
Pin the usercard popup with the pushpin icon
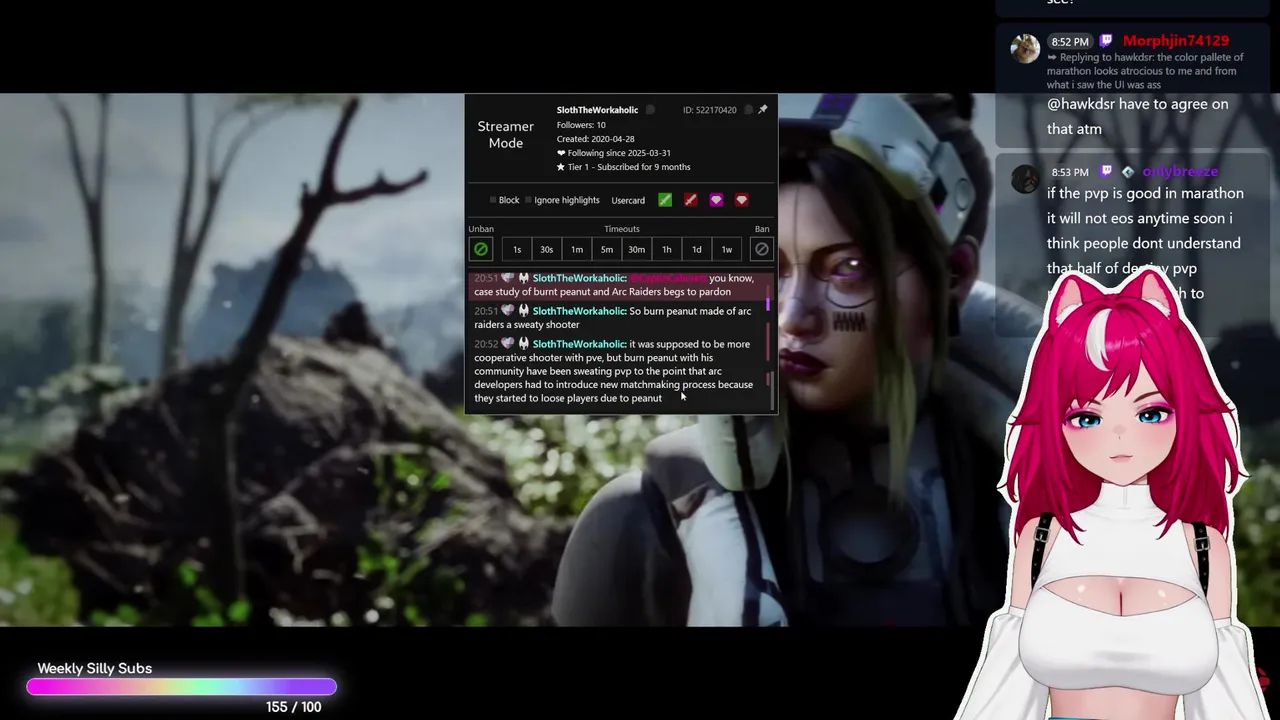coord(763,109)
